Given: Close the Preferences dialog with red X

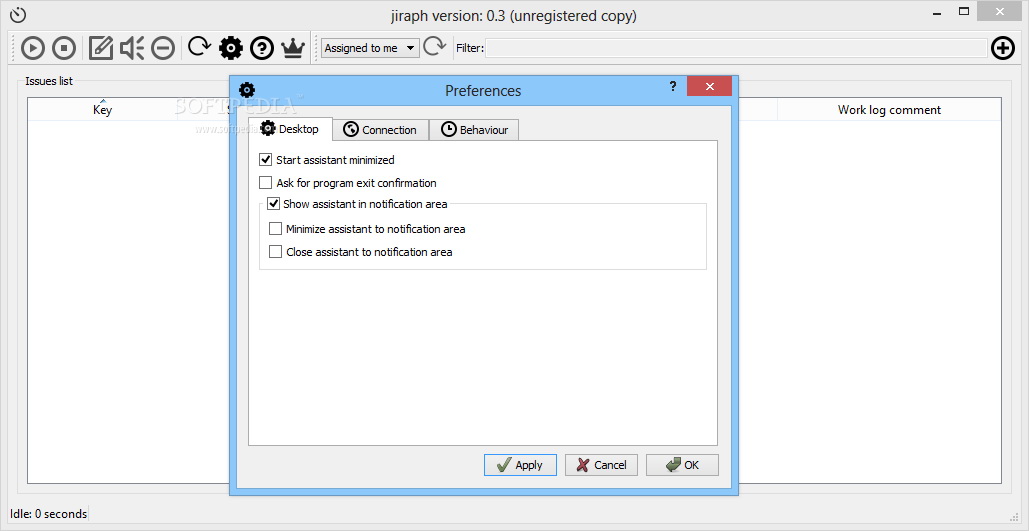Looking at the screenshot, I should 709,87.
